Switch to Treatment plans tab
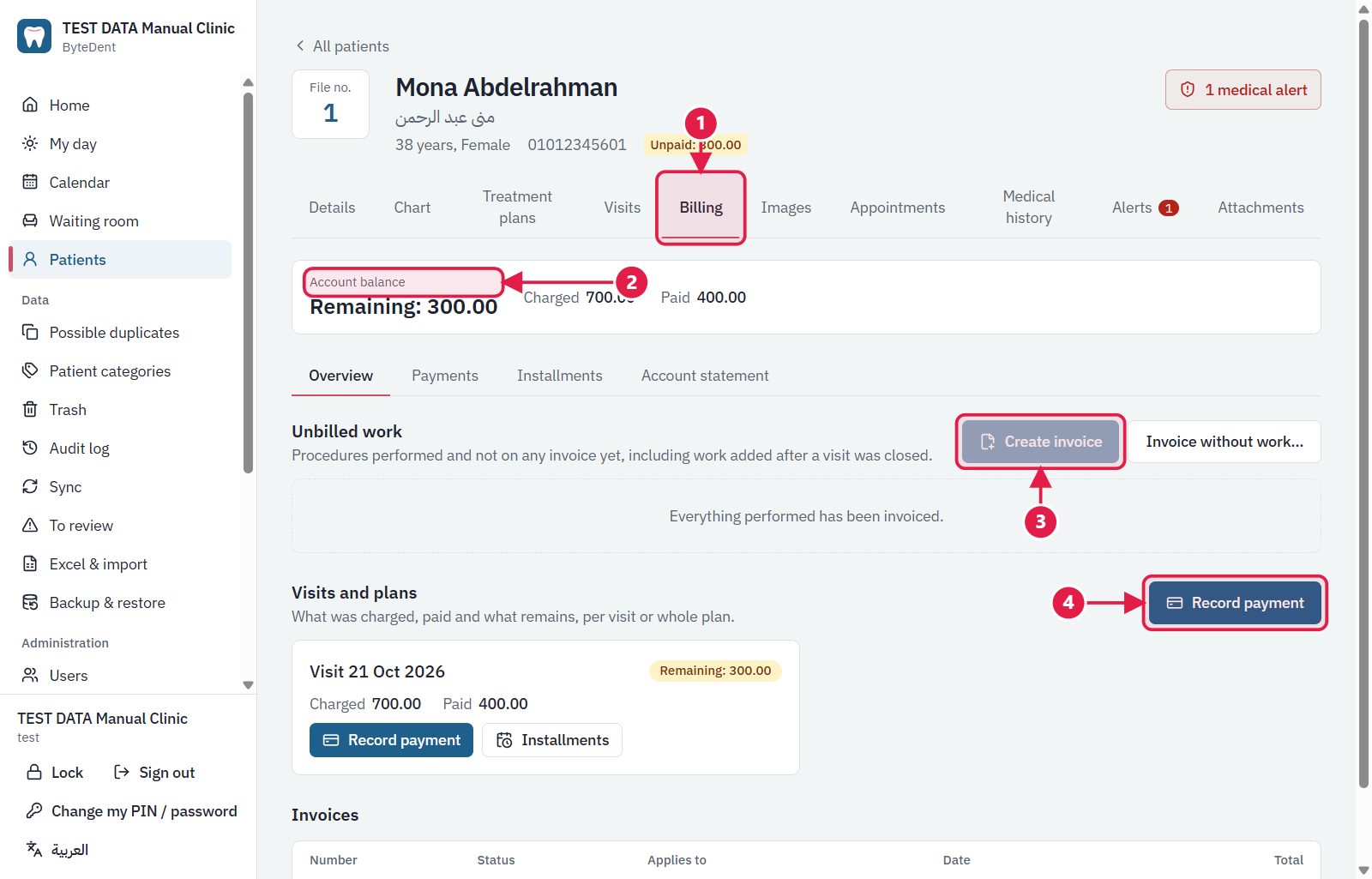1372x879 pixels. pos(517,208)
